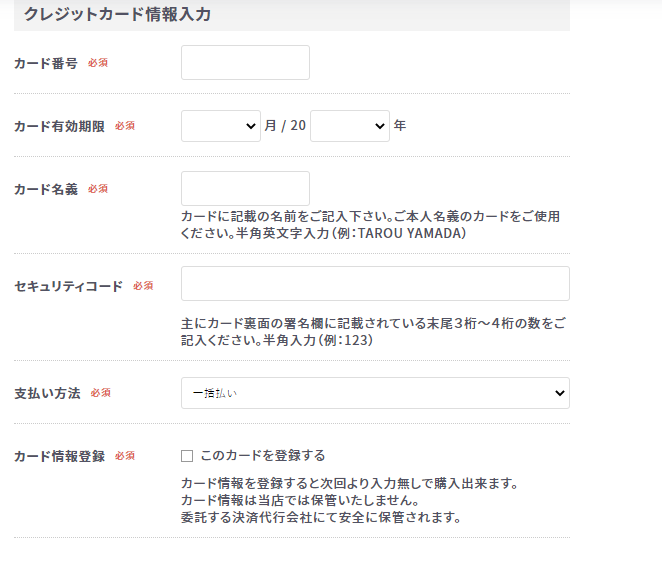662x573 pixels.
Task: Click the カード名義 field label
Action: coord(46,189)
